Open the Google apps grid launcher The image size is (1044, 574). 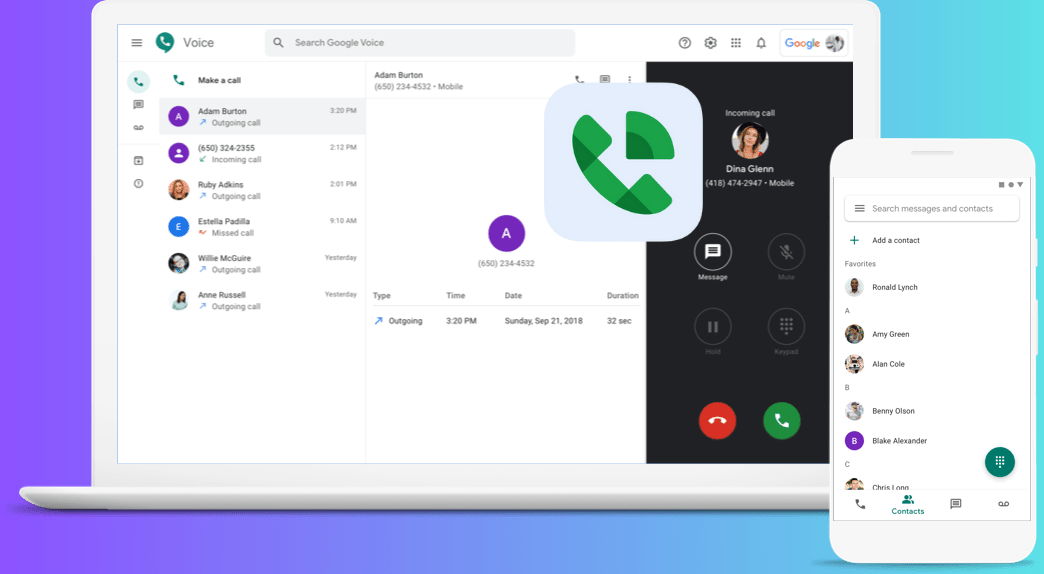[736, 43]
